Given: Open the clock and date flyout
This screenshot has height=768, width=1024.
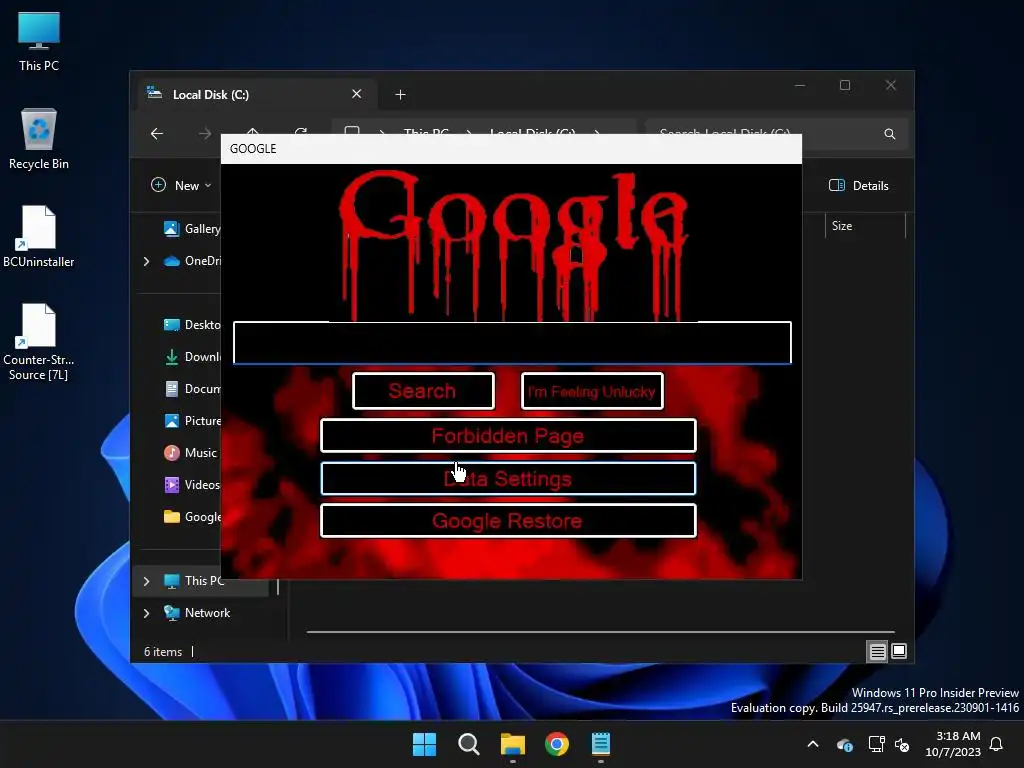Looking at the screenshot, I should pyautogui.click(x=953, y=744).
